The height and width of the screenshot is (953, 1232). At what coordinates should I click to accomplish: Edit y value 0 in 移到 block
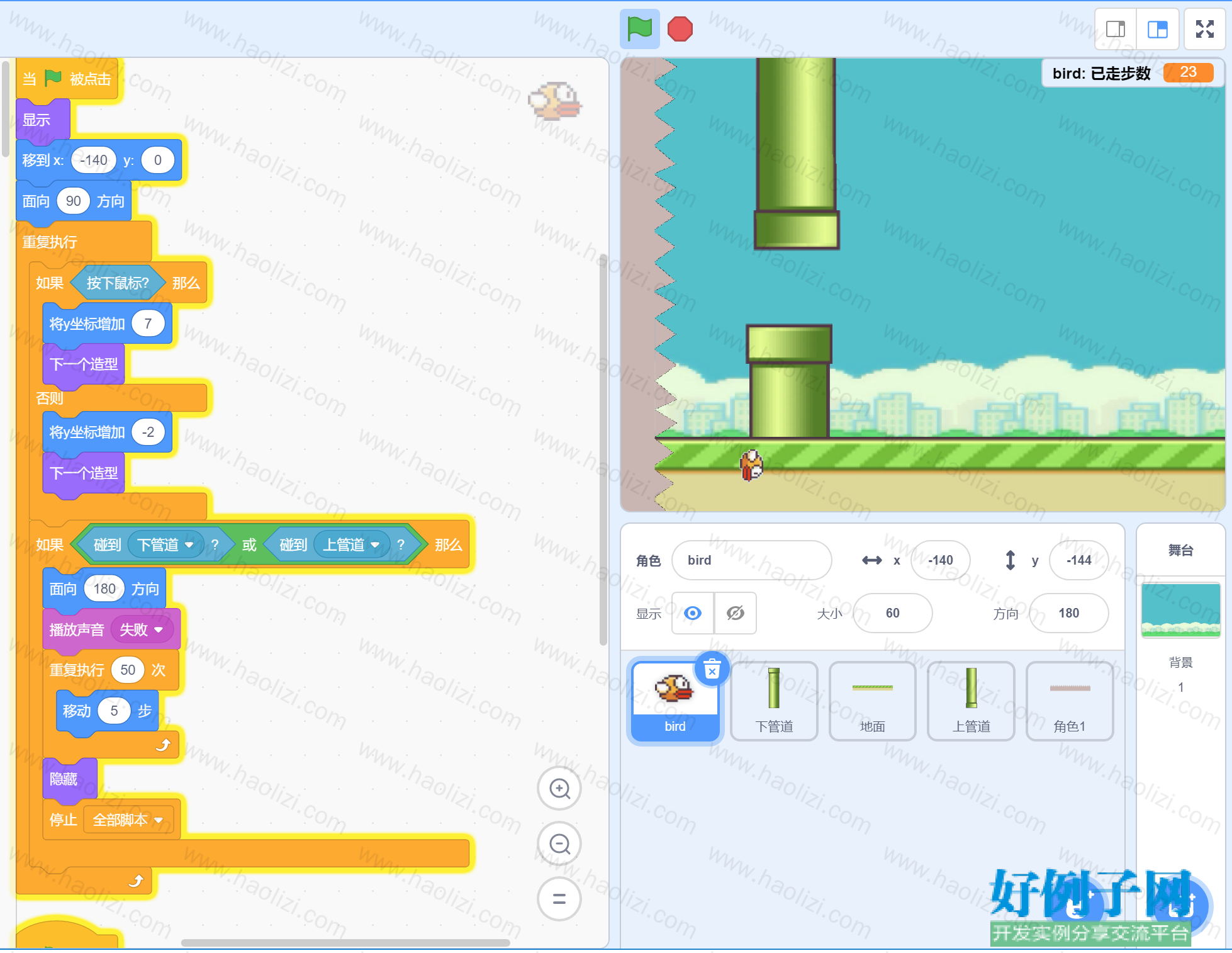[157, 160]
